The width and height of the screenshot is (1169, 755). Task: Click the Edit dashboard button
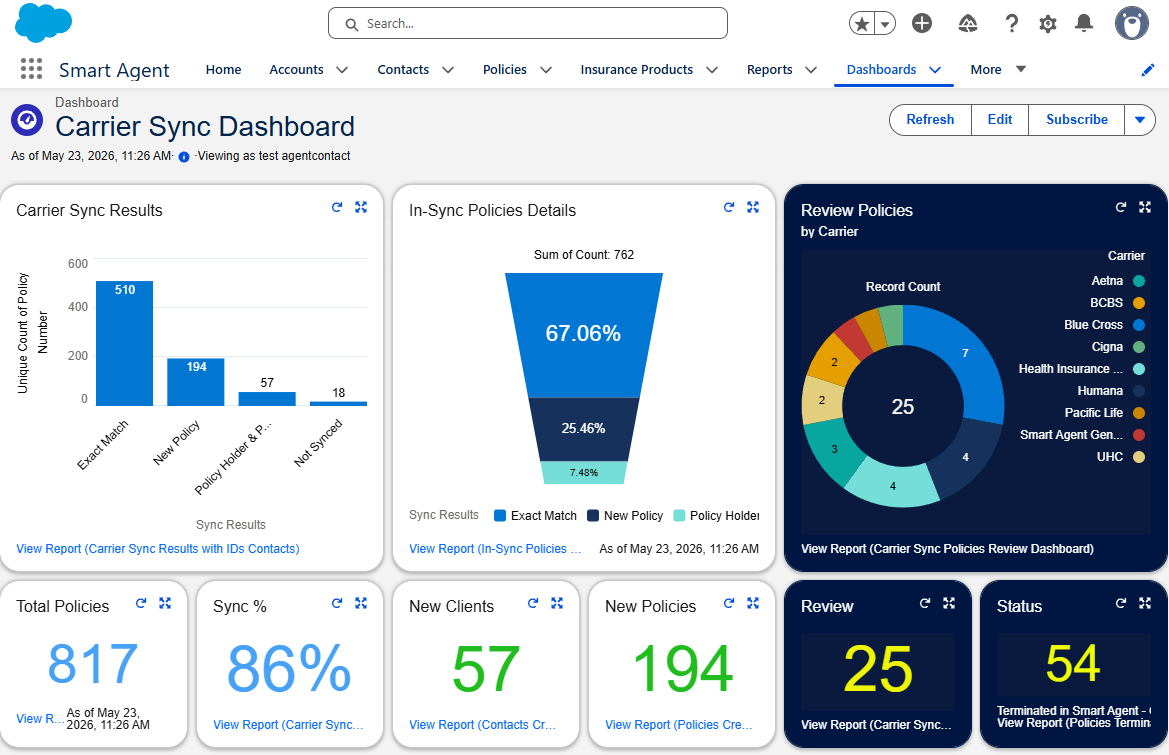click(x=1000, y=120)
